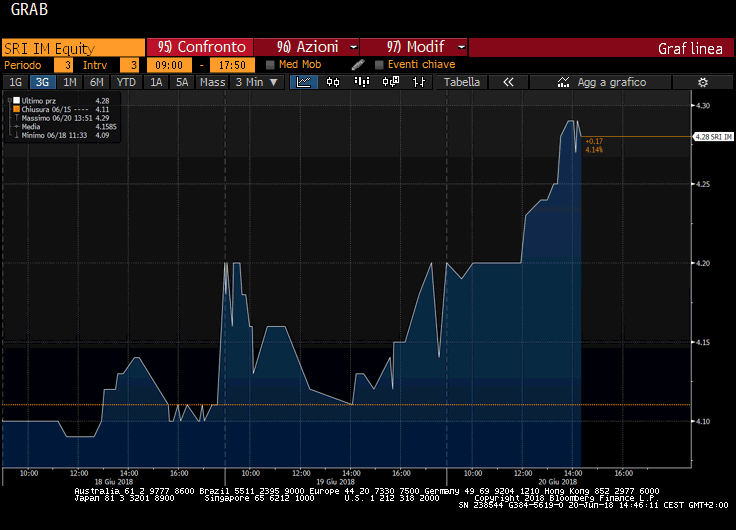
Task: Click the SRI IM Equity ticker field
Action: [72, 47]
